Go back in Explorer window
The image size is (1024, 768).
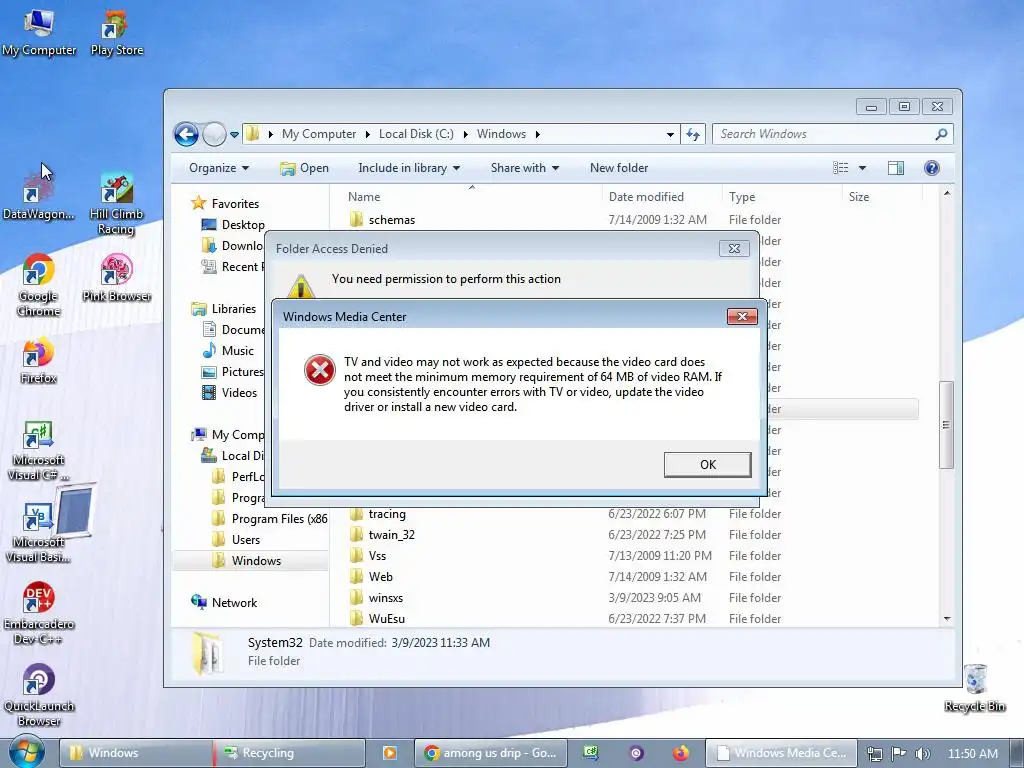186,135
